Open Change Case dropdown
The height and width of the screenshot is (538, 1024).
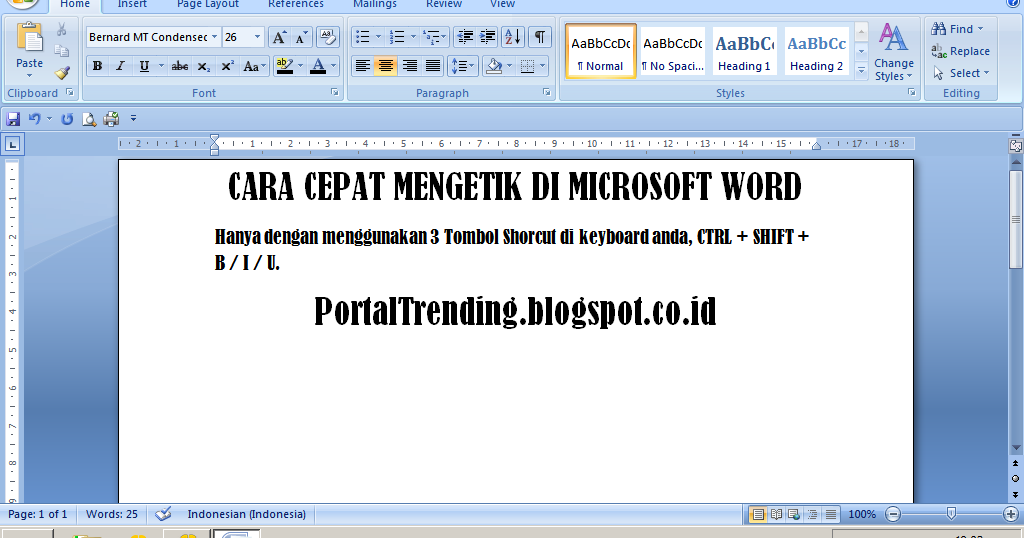click(253, 67)
